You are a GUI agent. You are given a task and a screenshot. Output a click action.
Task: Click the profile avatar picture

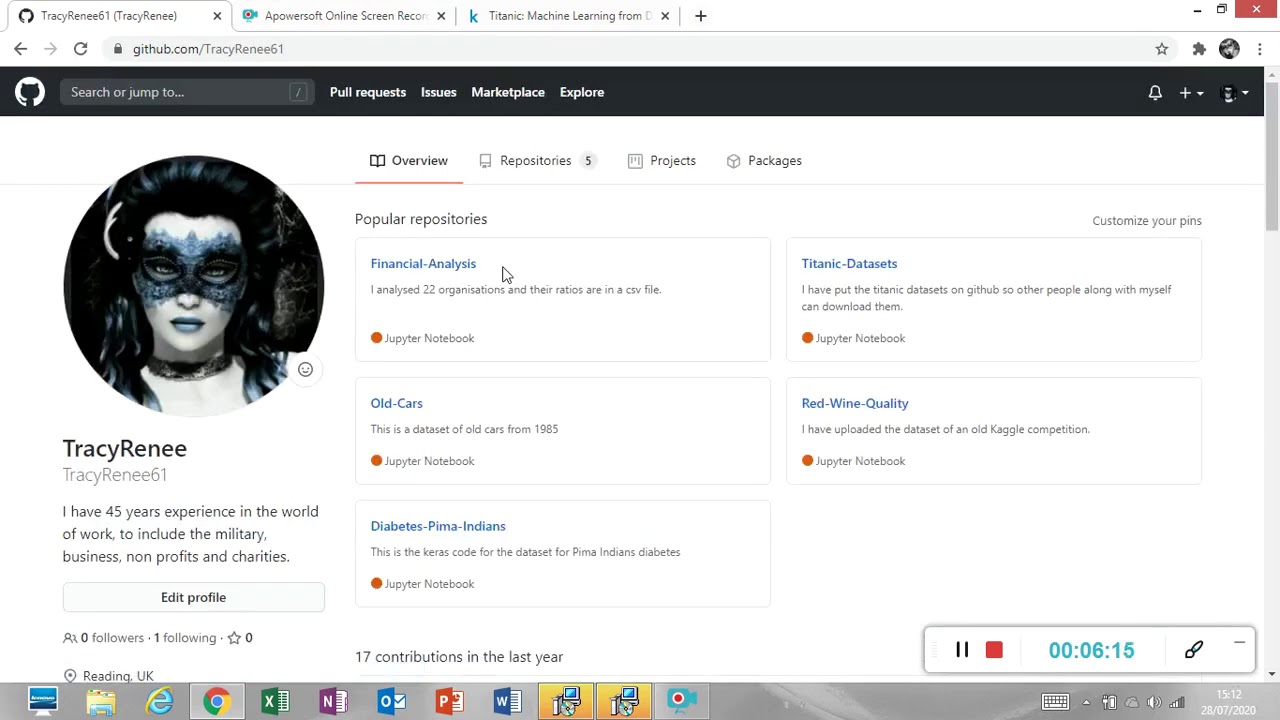coord(193,286)
